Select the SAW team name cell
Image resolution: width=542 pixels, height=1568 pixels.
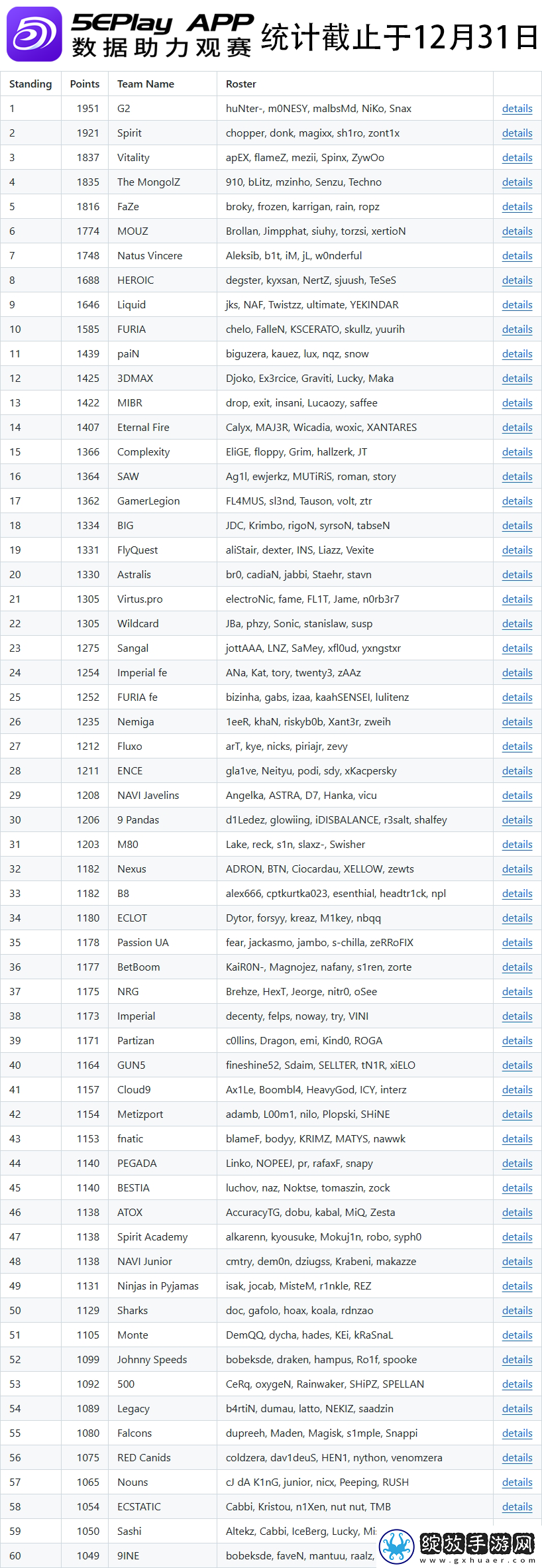[162, 477]
